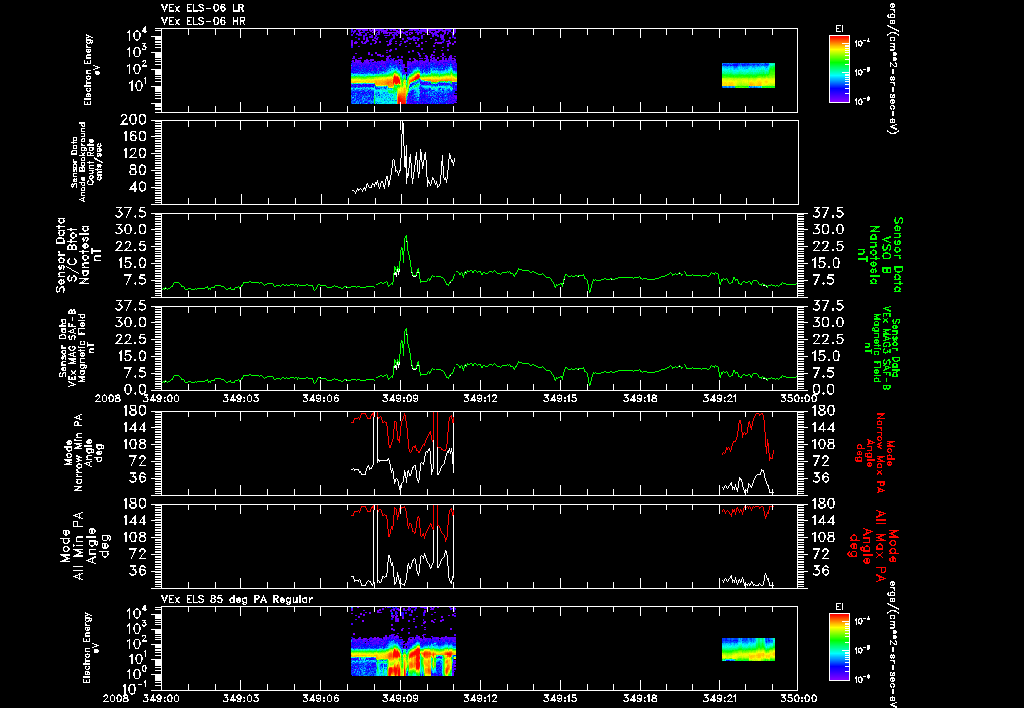The image size is (1024, 708).
Task: Click the '120' tick on the count rate axis
Action: click(x=135, y=154)
